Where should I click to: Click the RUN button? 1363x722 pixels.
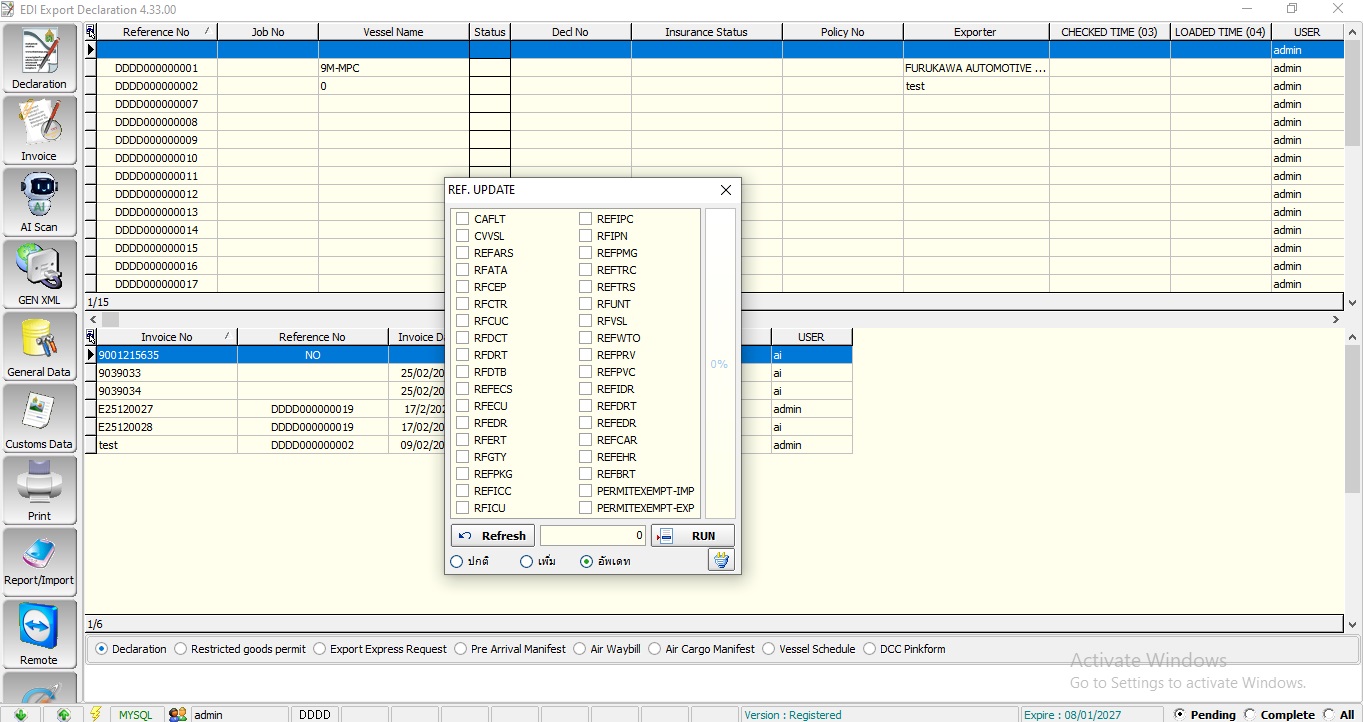(x=693, y=536)
